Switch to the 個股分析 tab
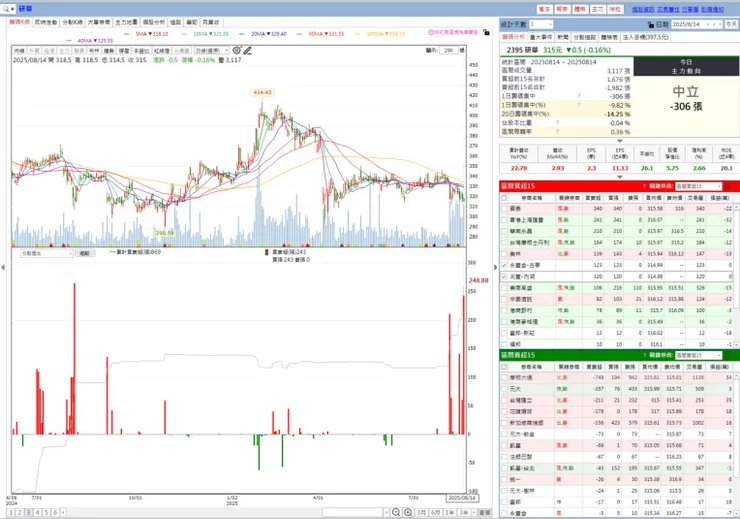This screenshot has width=740, height=519. (x=154, y=22)
